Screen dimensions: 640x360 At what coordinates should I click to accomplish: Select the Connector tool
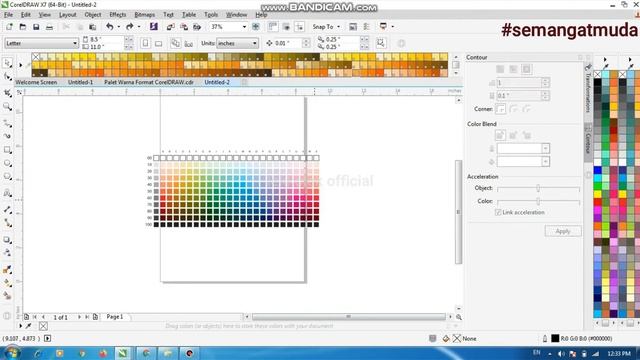(x=7, y=223)
